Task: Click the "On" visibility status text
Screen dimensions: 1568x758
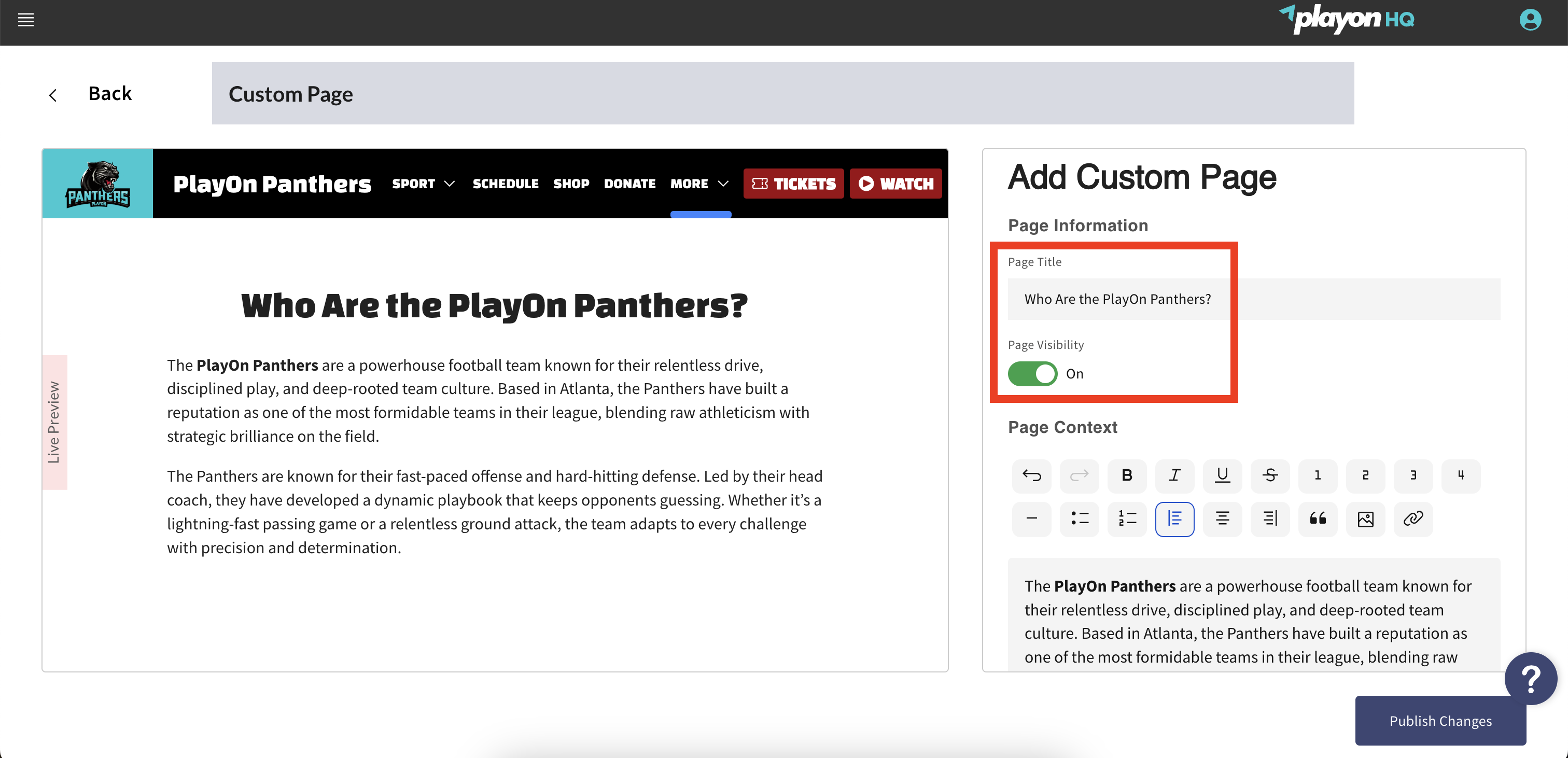Action: (1074, 374)
